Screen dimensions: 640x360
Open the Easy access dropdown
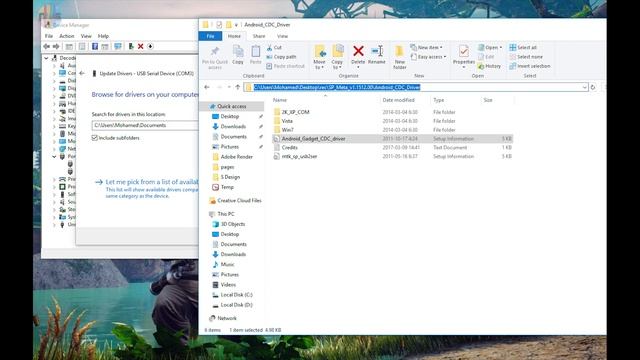(428, 57)
